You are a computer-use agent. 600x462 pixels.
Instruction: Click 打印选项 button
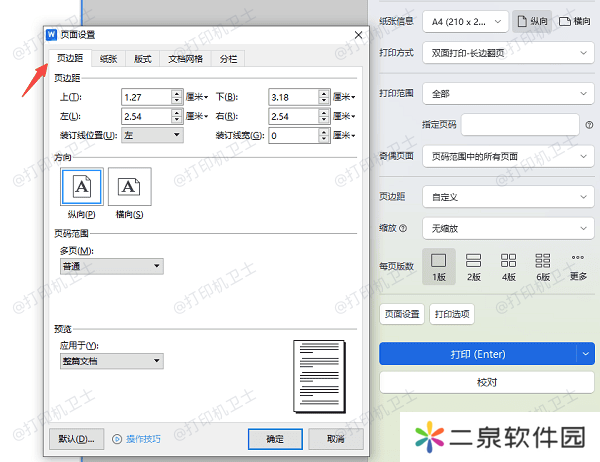452,314
